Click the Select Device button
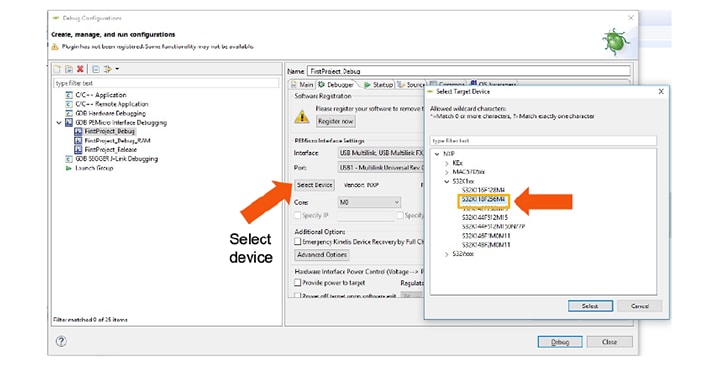Screen dimensions: 720x365 (x=315, y=185)
